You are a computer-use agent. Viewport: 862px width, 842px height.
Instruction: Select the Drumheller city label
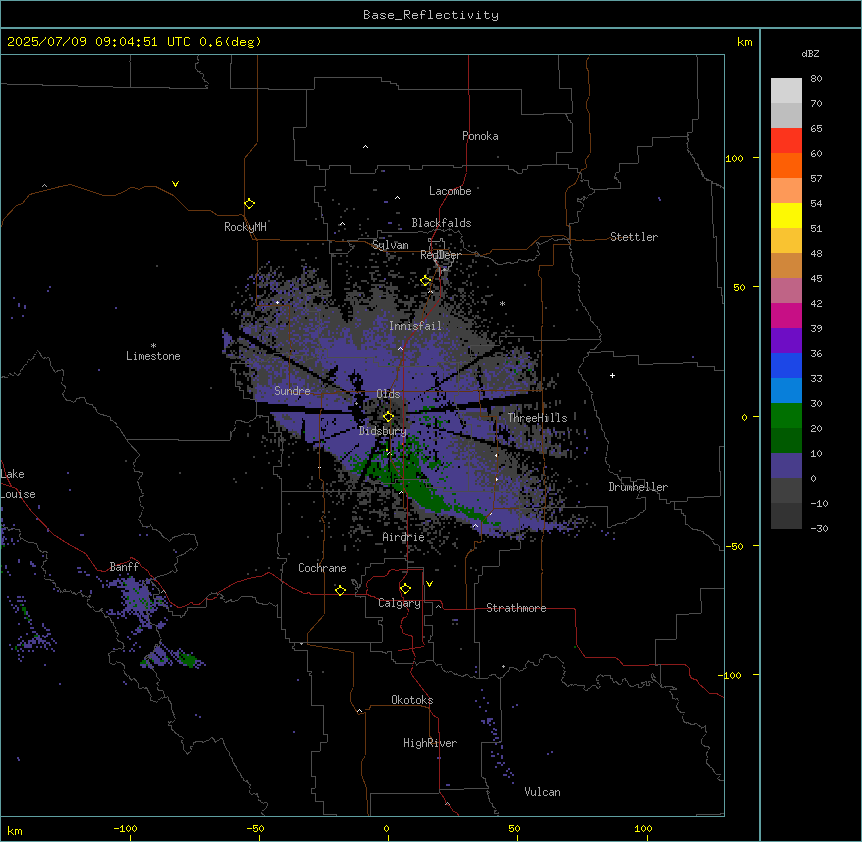tap(638, 487)
